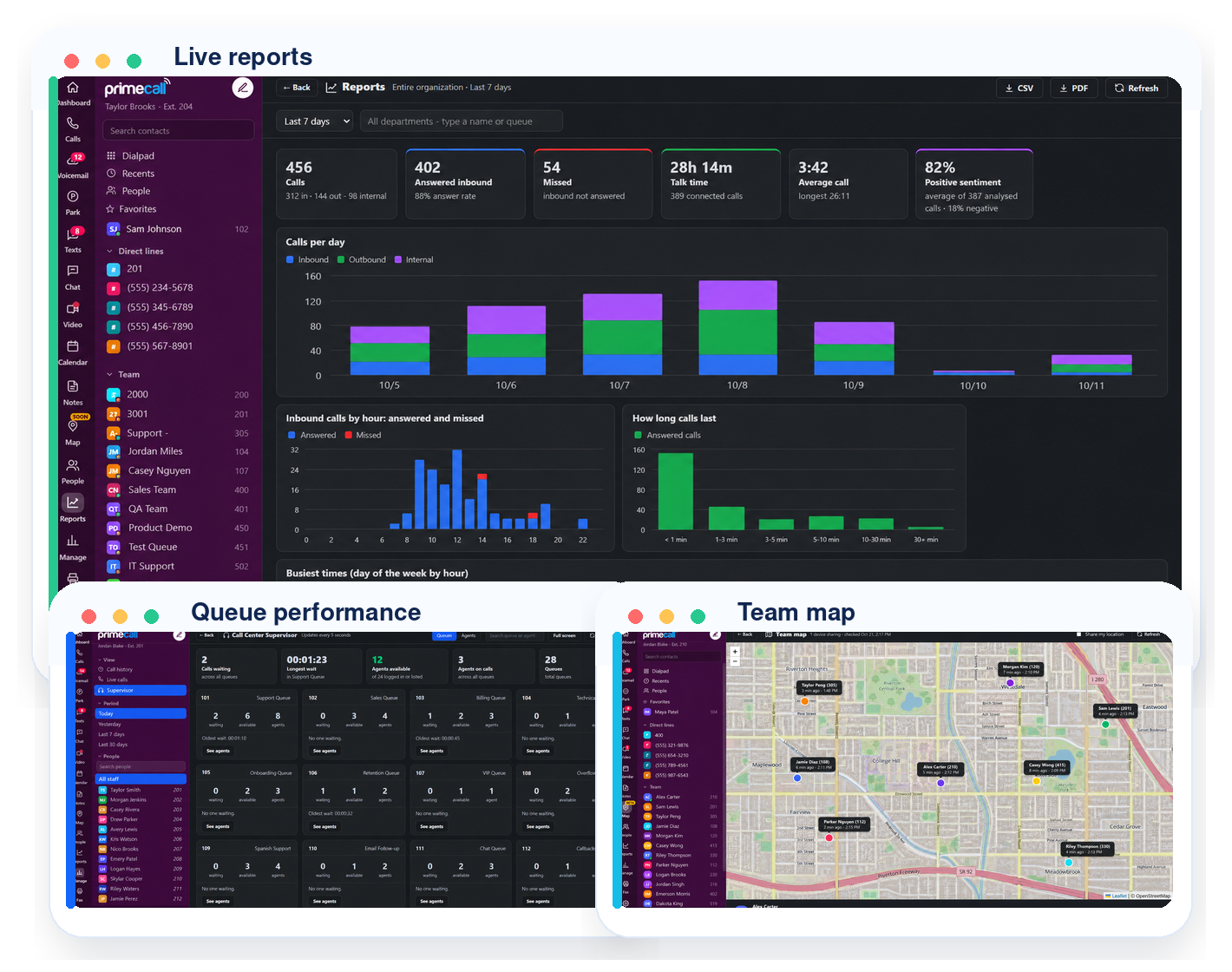Open Video in the Live reports icon rail
1232x972 pixels.
tap(73, 315)
